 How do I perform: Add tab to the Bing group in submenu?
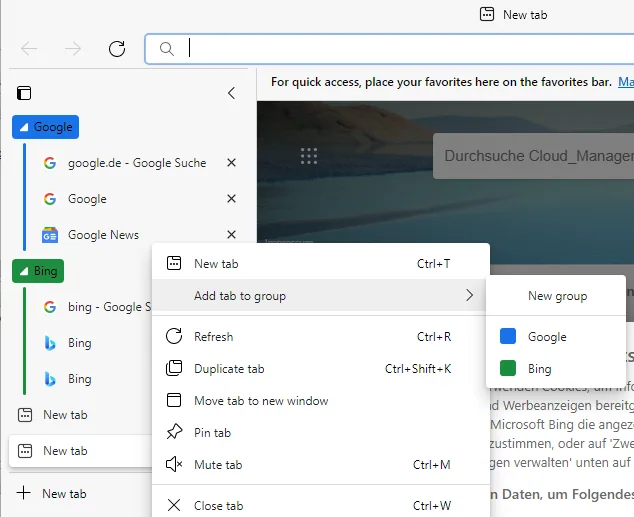[556, 369]
